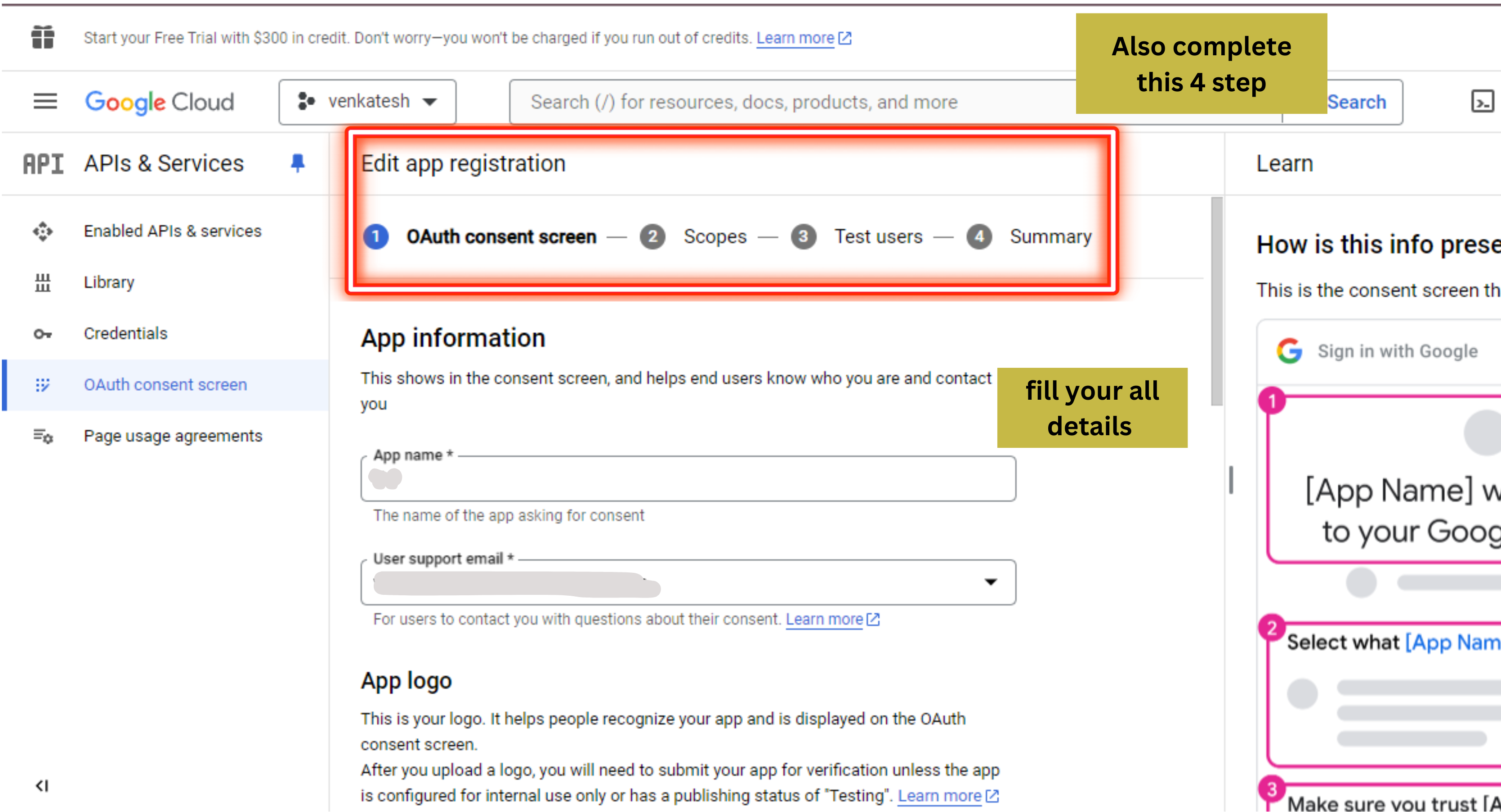This screenshot has height=812, width=1501.
Task: Click the 'Edit app registration' heading
Action: [463, 164]
